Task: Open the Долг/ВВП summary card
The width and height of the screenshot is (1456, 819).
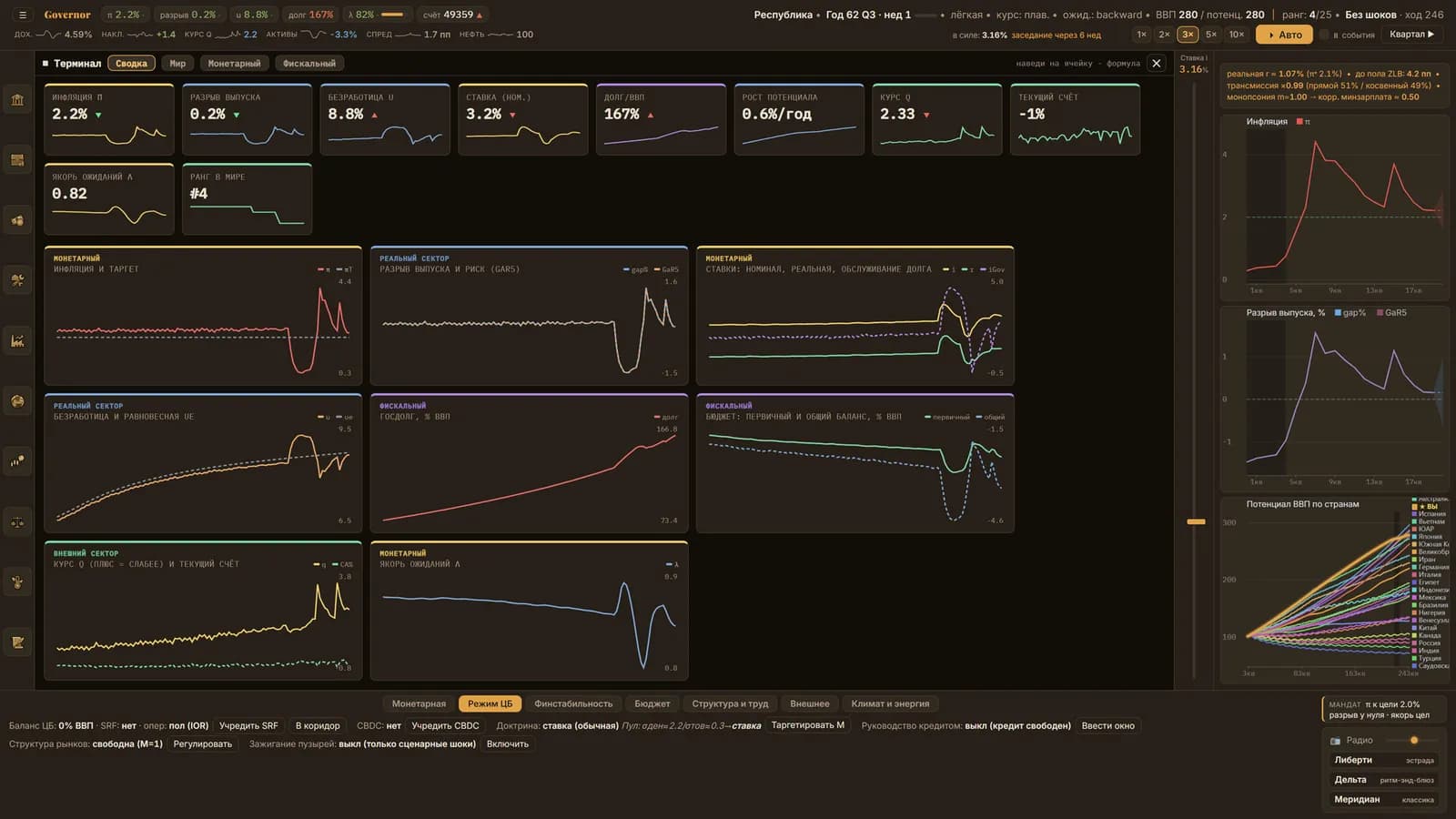Action: (661, 119)
